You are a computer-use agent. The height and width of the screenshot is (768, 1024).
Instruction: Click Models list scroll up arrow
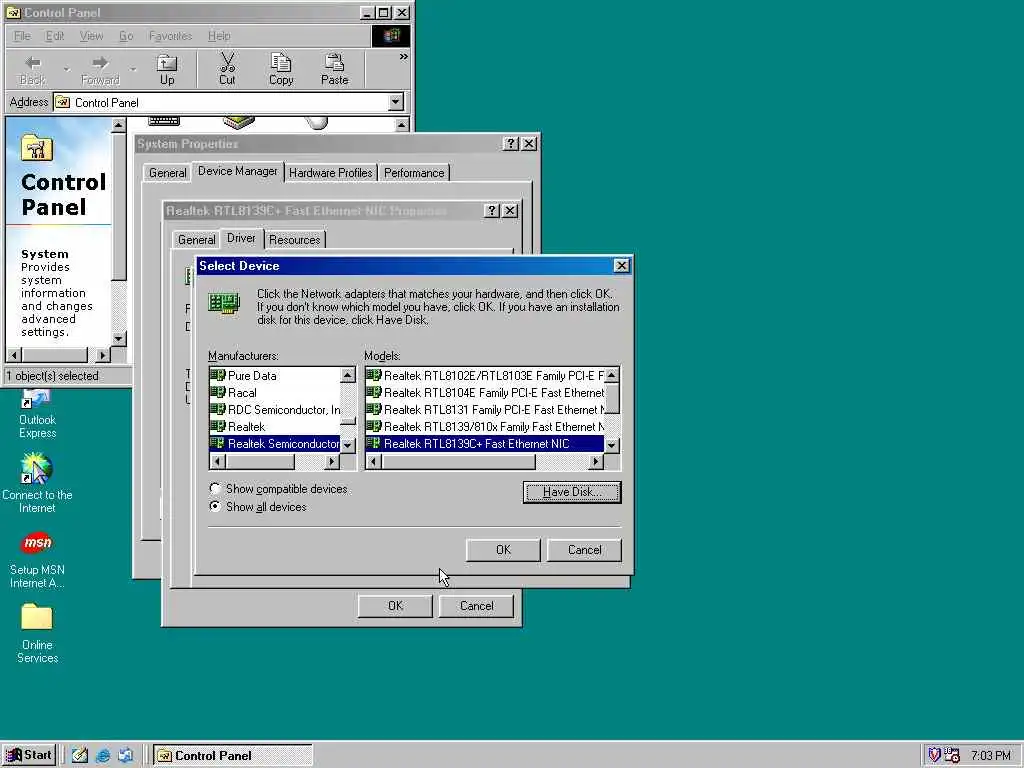[x=611, y=375]
